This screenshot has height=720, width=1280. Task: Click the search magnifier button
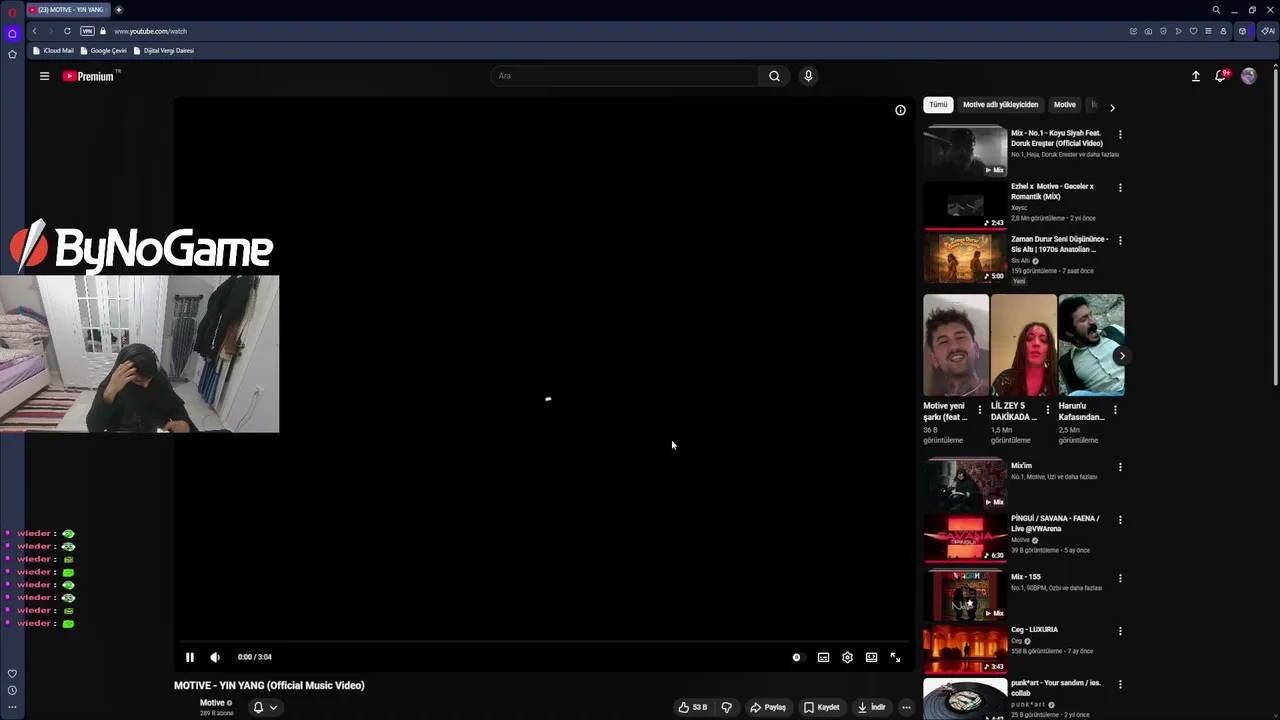point(774,76)
